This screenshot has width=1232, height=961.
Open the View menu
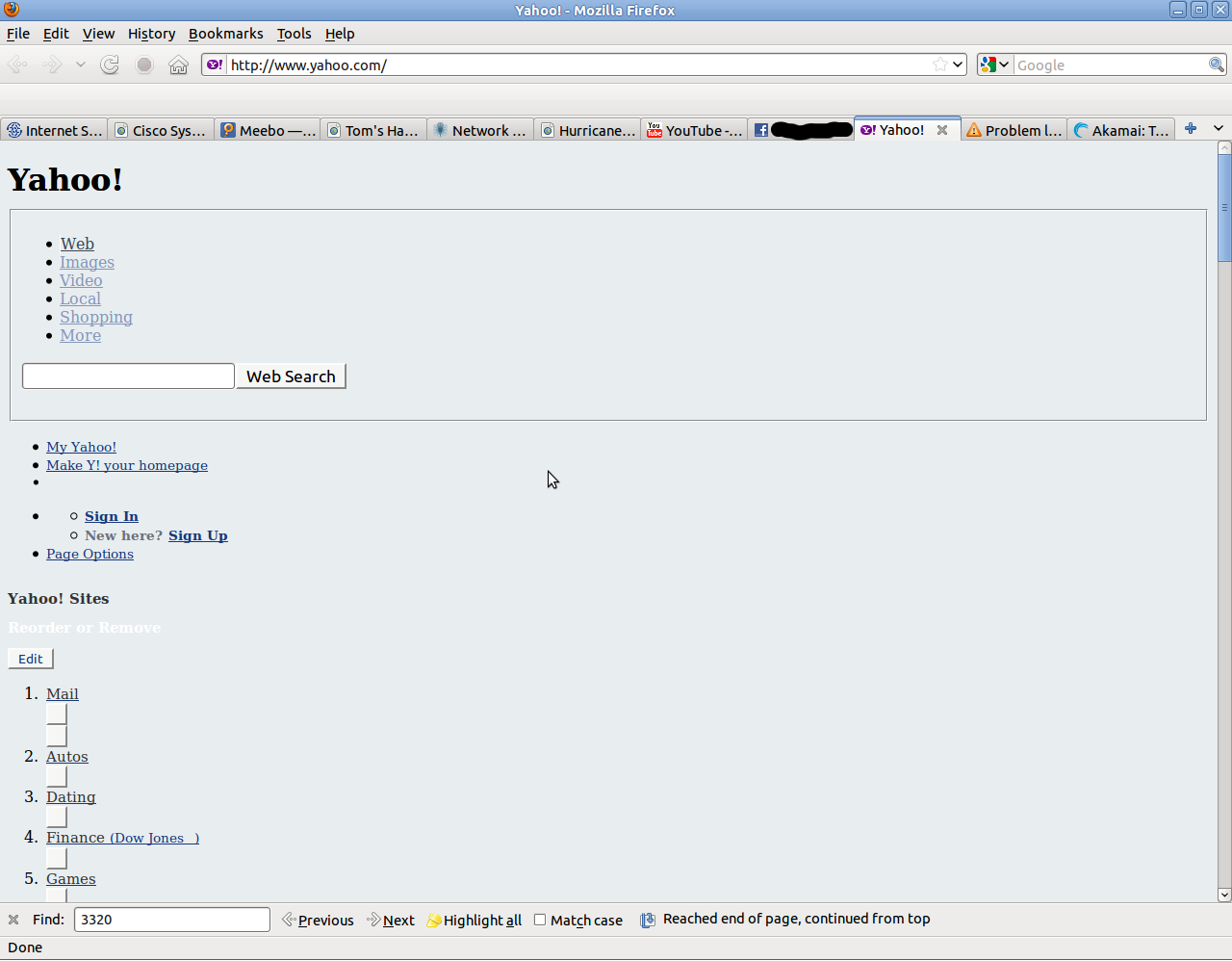(98, 34)
